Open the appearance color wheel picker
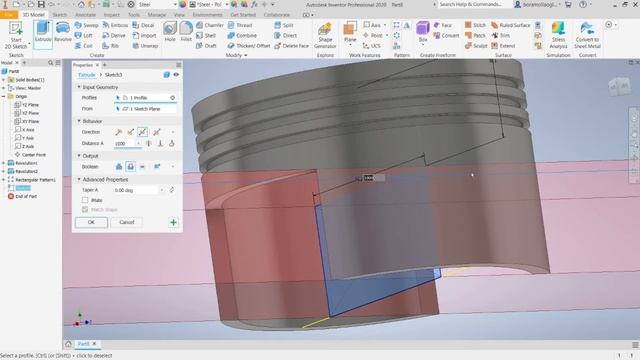Screen dimensions: 640x360 pyautogui.click(x=182, y=4)
